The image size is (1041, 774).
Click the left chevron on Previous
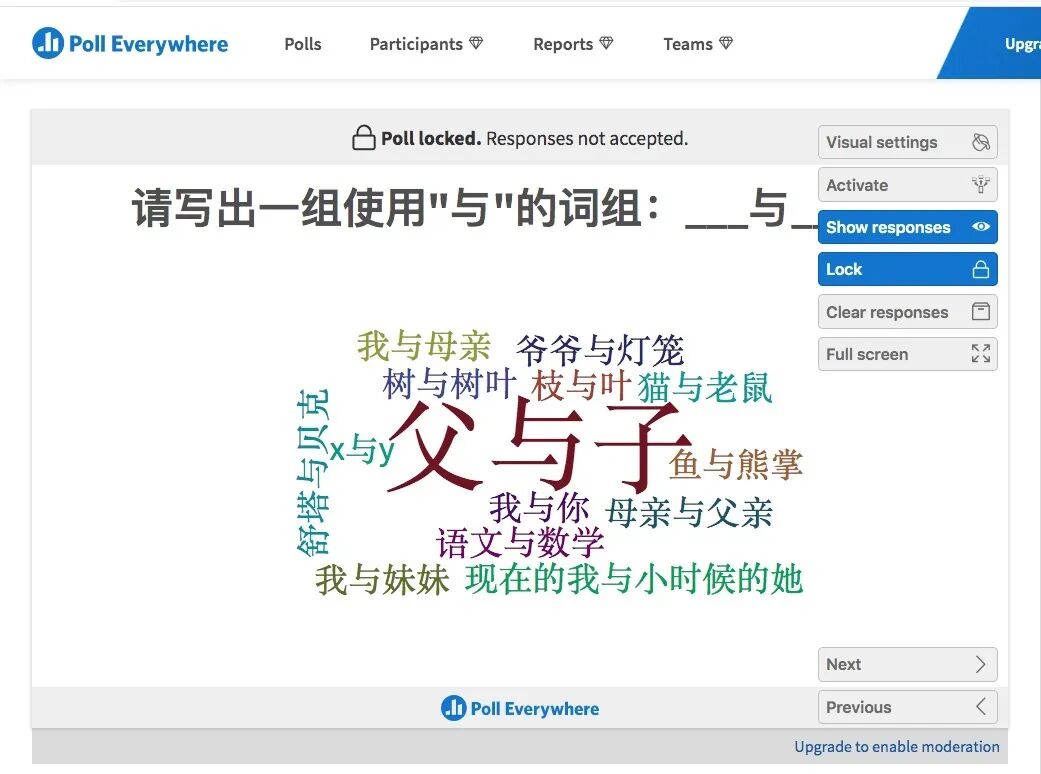981,707
